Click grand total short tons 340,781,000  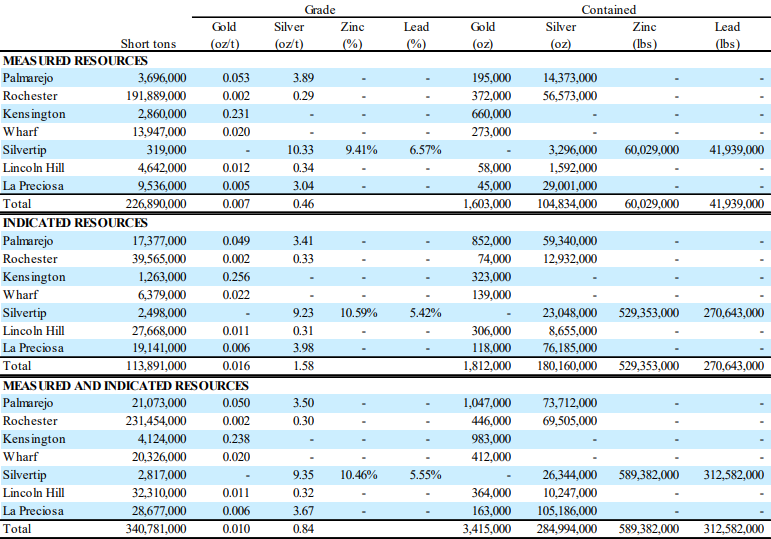(156, 529)
